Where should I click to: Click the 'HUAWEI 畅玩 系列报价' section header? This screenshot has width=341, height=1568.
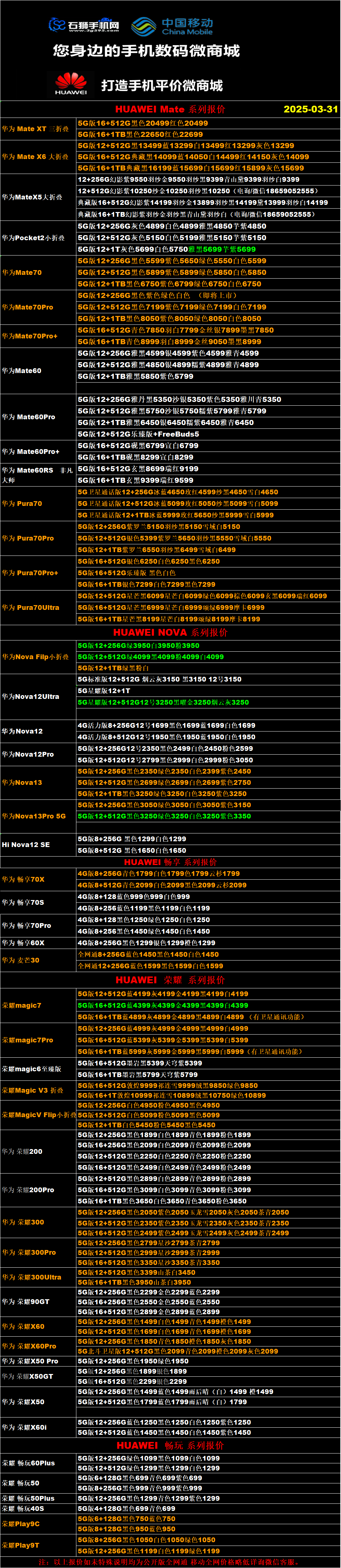170,1446
